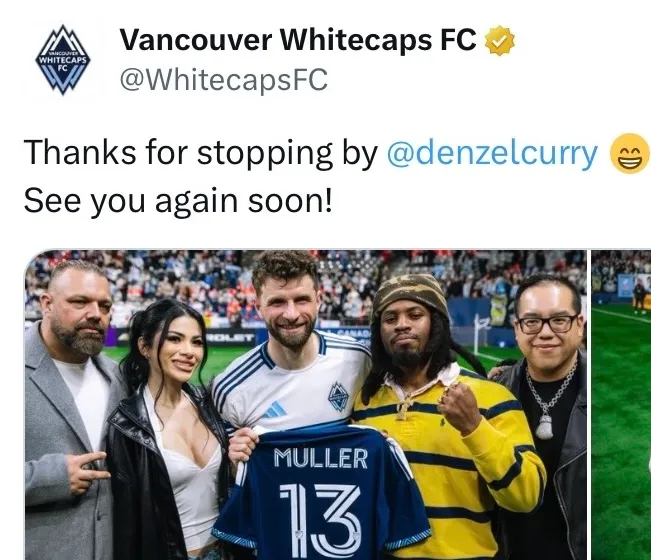Click the Adidas logo on white jersey
The height and width of the screenshot is (560, 651).
[274, 410]
